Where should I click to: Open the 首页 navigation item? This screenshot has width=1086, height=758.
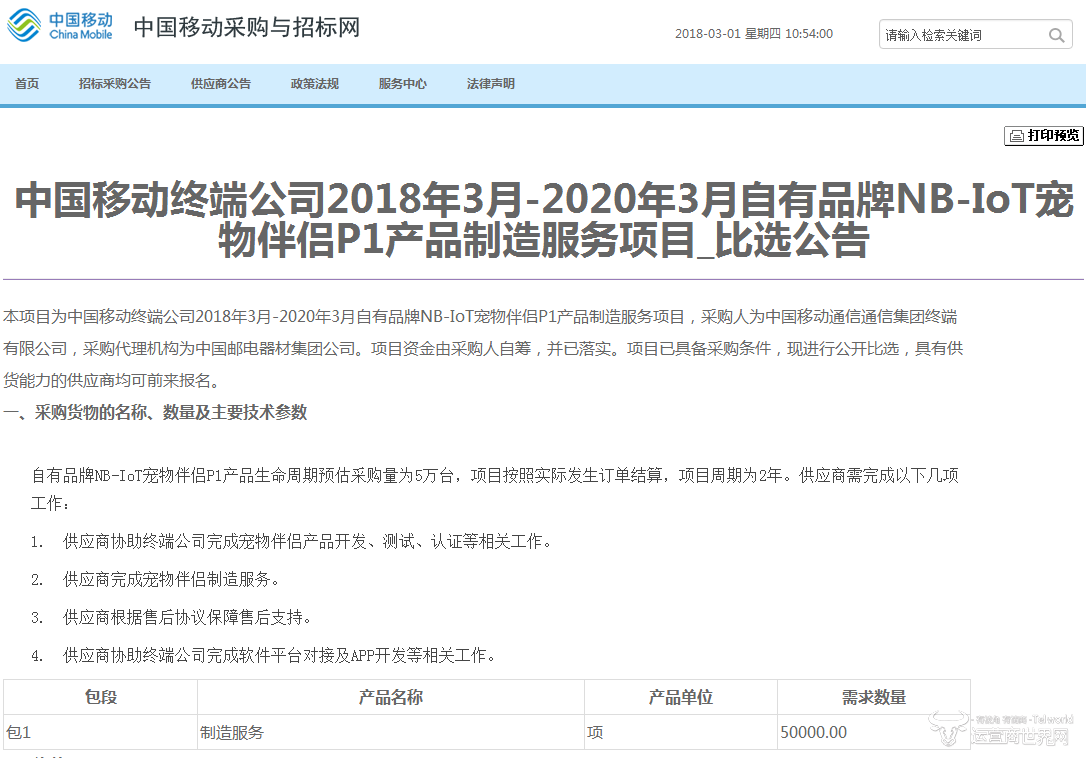[27, 84]
